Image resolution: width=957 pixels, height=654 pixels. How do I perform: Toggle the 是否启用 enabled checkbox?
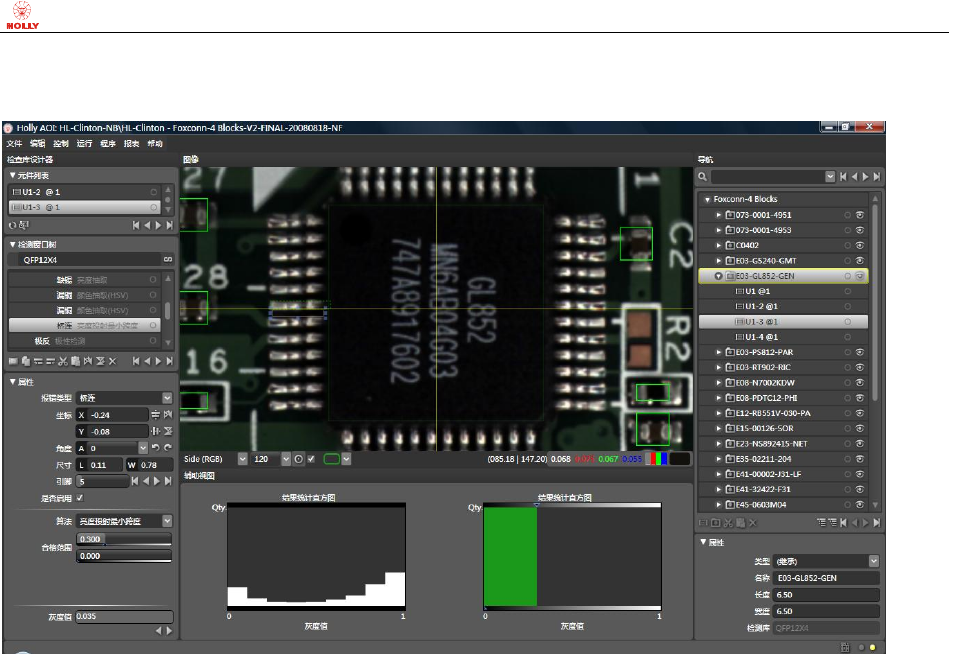(x=80, y=498)
